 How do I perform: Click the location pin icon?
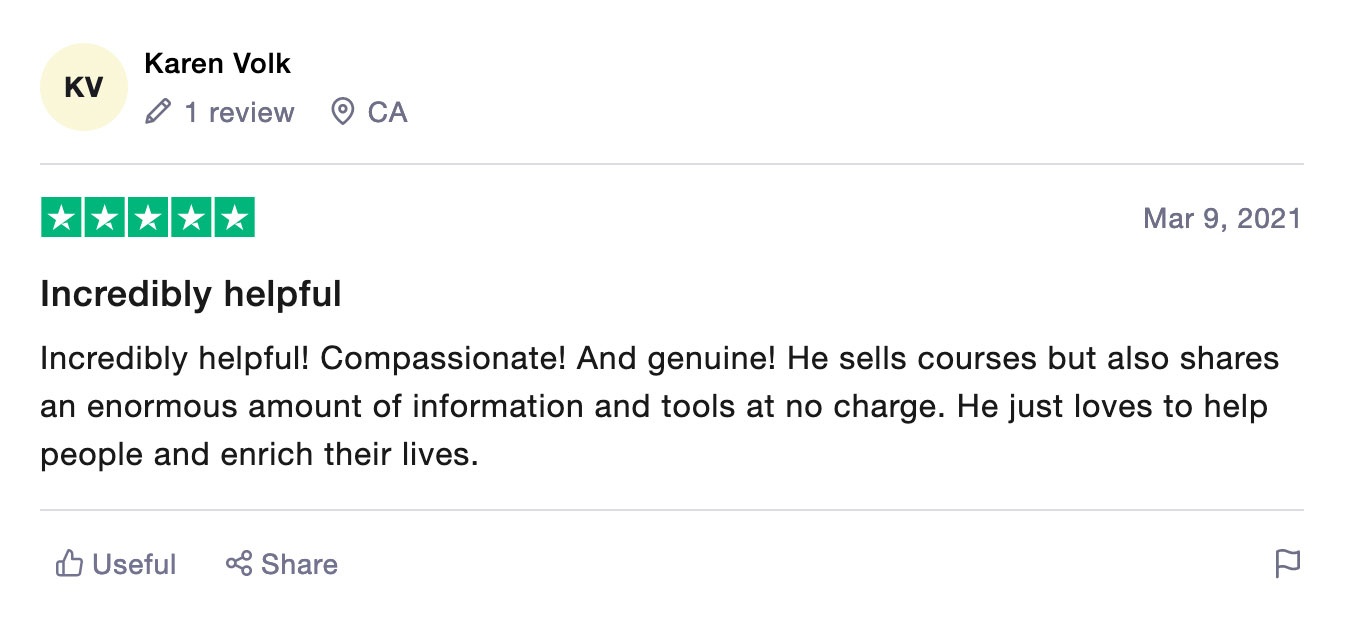(342, 112)
